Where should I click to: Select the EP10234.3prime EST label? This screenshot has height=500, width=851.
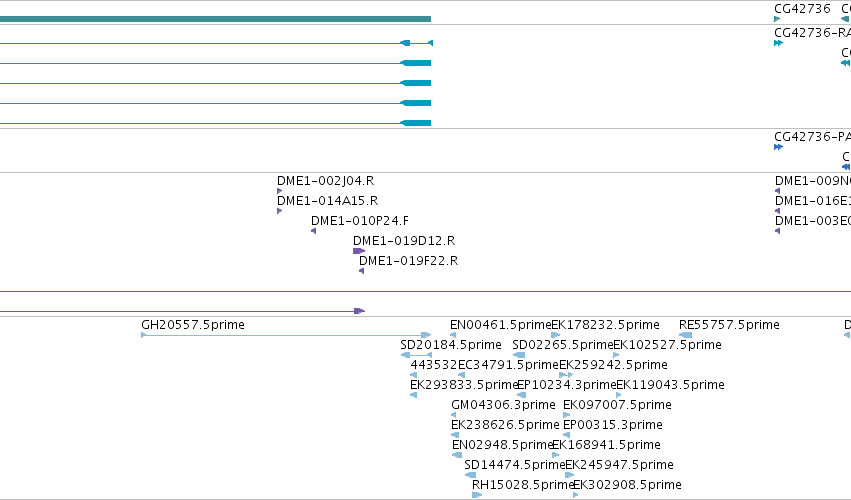(x=567, y=385)
